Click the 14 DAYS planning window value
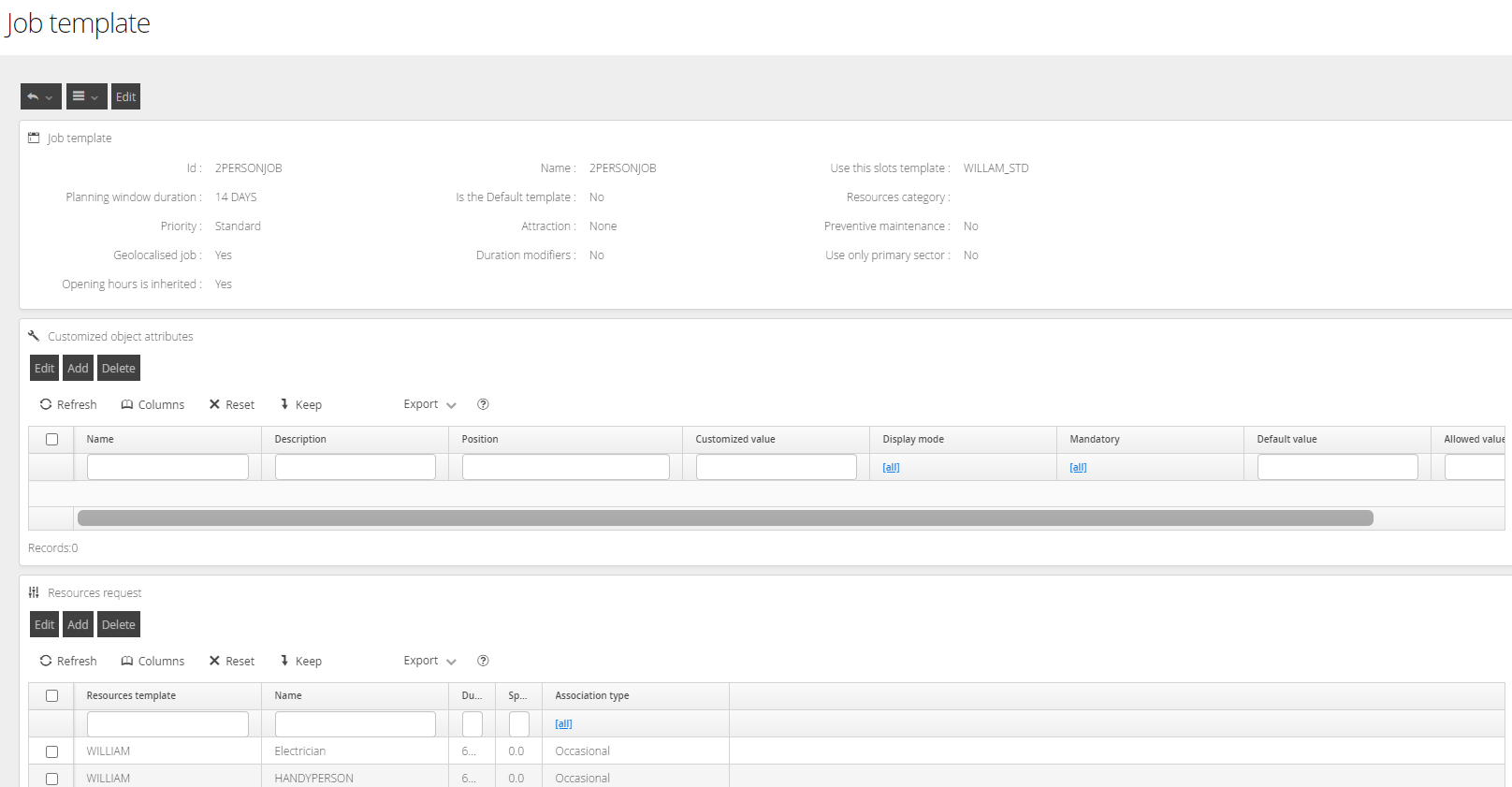 coord(236,197)
